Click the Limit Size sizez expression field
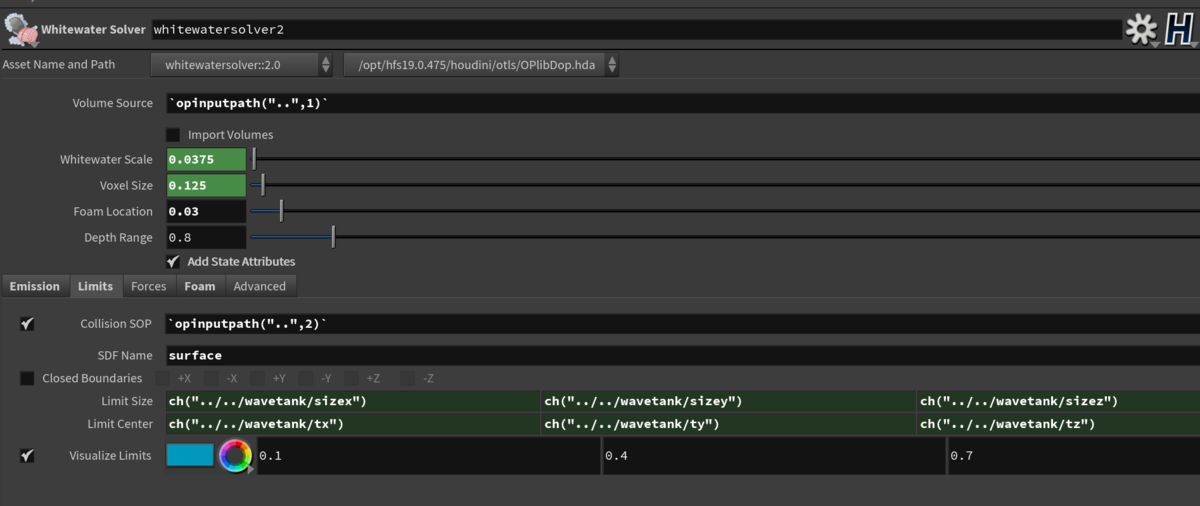 1059,401
